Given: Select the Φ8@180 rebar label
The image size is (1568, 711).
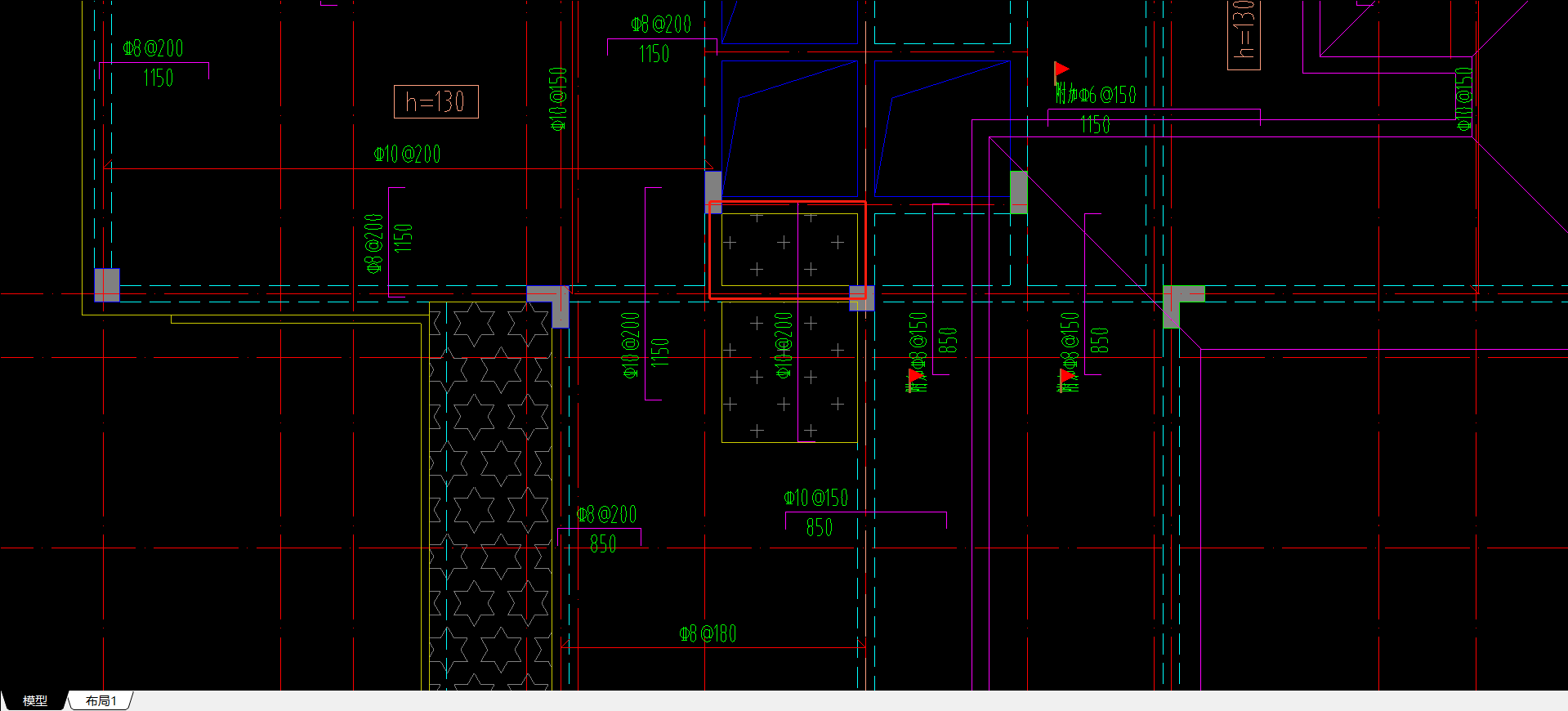Looking at the screenshot, I should tap(708, 633).
